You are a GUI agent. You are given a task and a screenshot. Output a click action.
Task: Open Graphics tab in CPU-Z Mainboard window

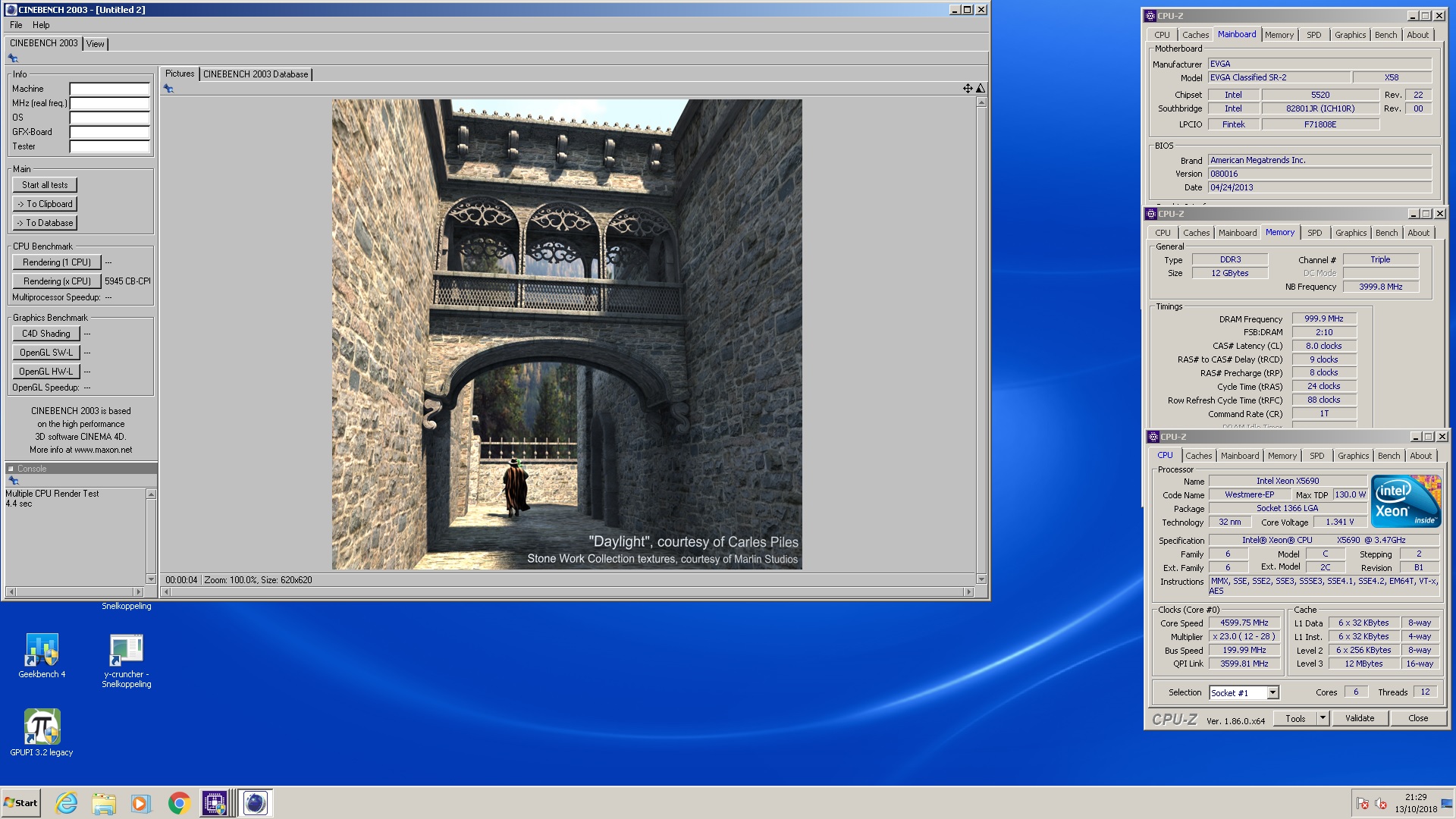tap(1351, 35)
